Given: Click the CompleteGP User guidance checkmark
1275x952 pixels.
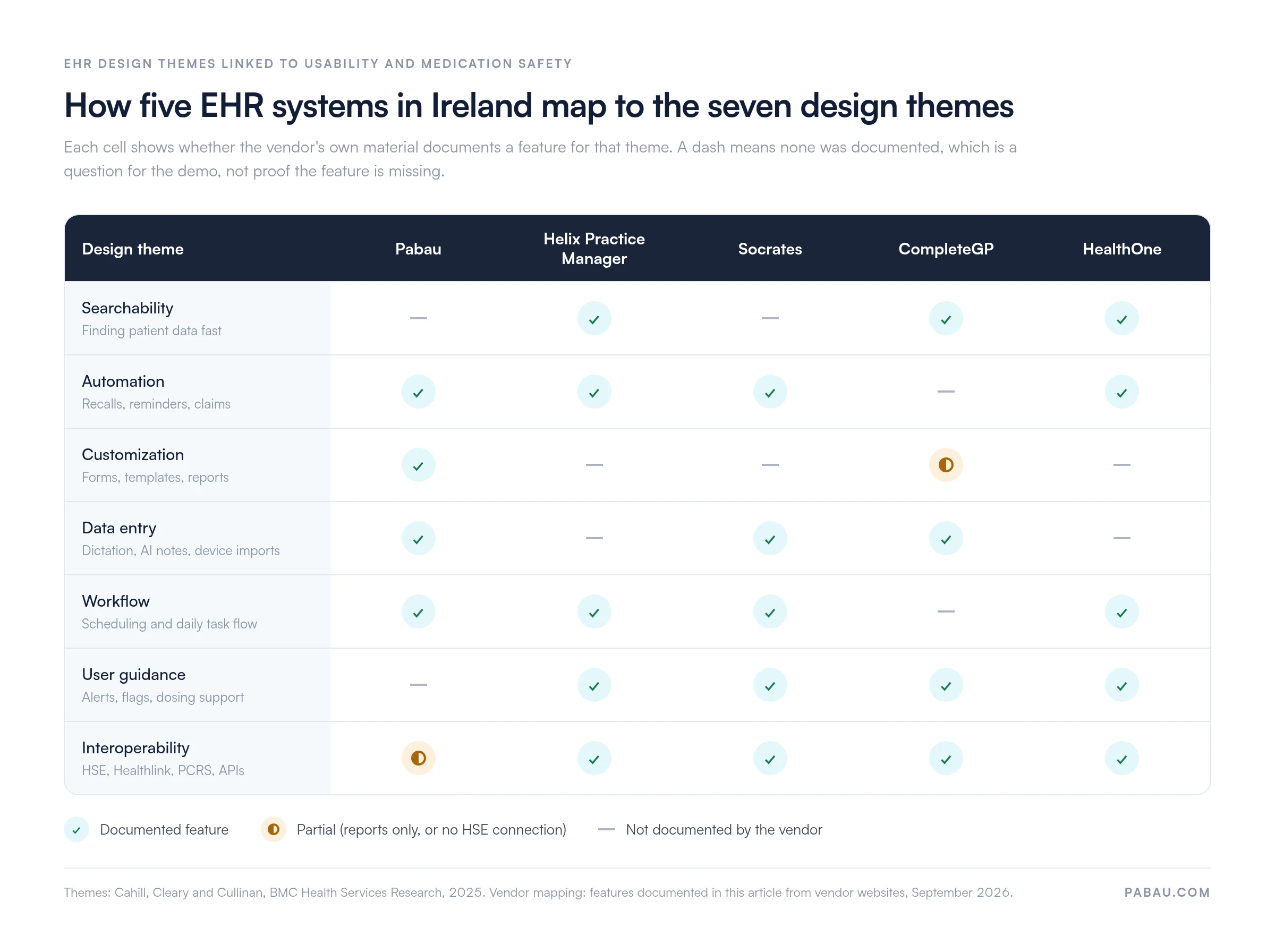Looking at the screenshot, I should tap(946, 685).
